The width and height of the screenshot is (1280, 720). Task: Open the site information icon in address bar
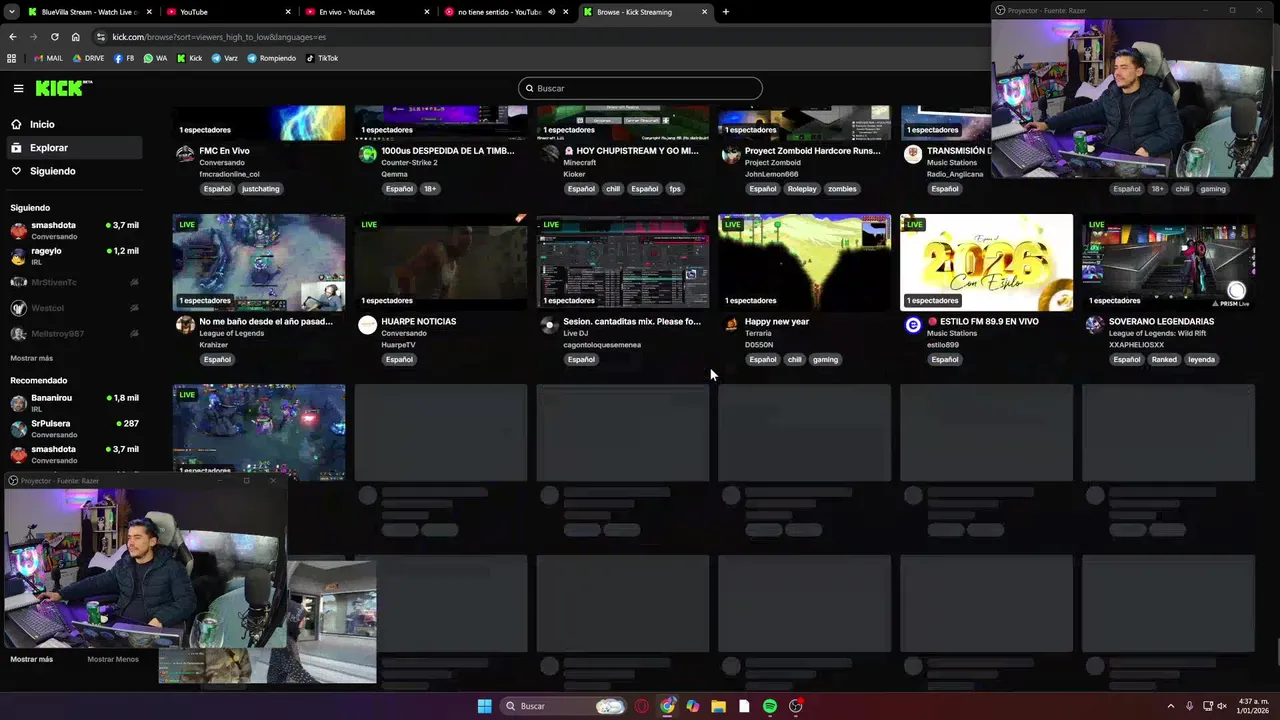[x=101, y=37]
